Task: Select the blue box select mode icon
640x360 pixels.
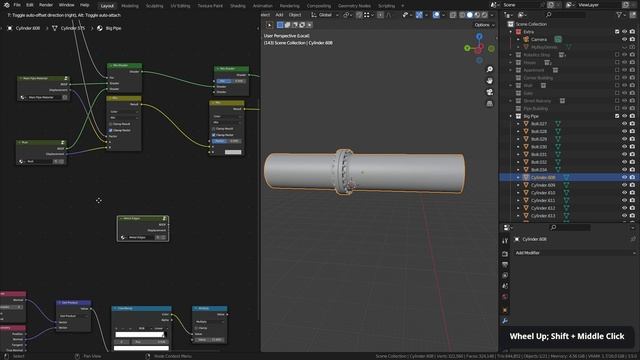Action: pos(280,25)
